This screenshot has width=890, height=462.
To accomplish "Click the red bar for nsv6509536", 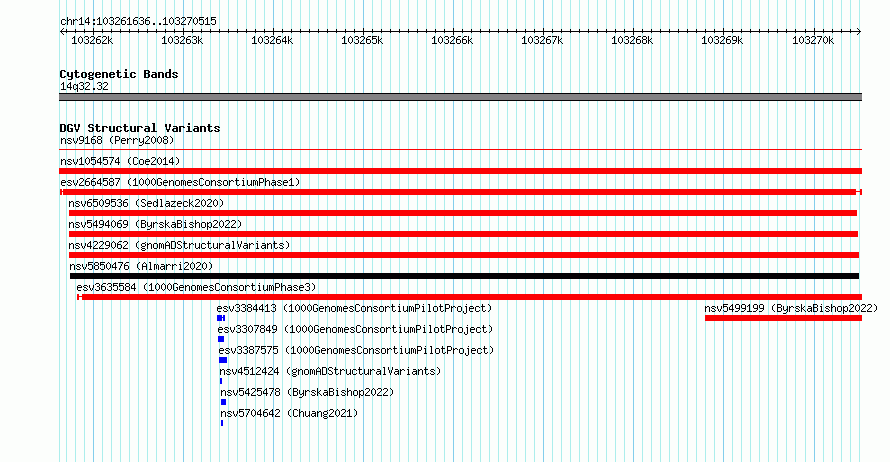I will pos(463,213).
